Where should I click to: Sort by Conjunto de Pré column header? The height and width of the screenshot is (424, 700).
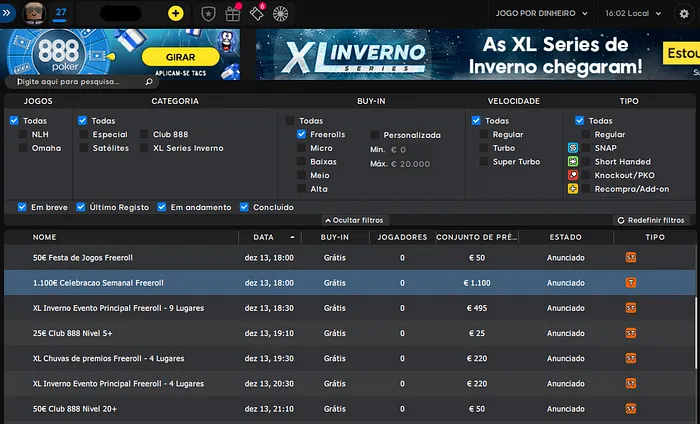tap(476, 237)
